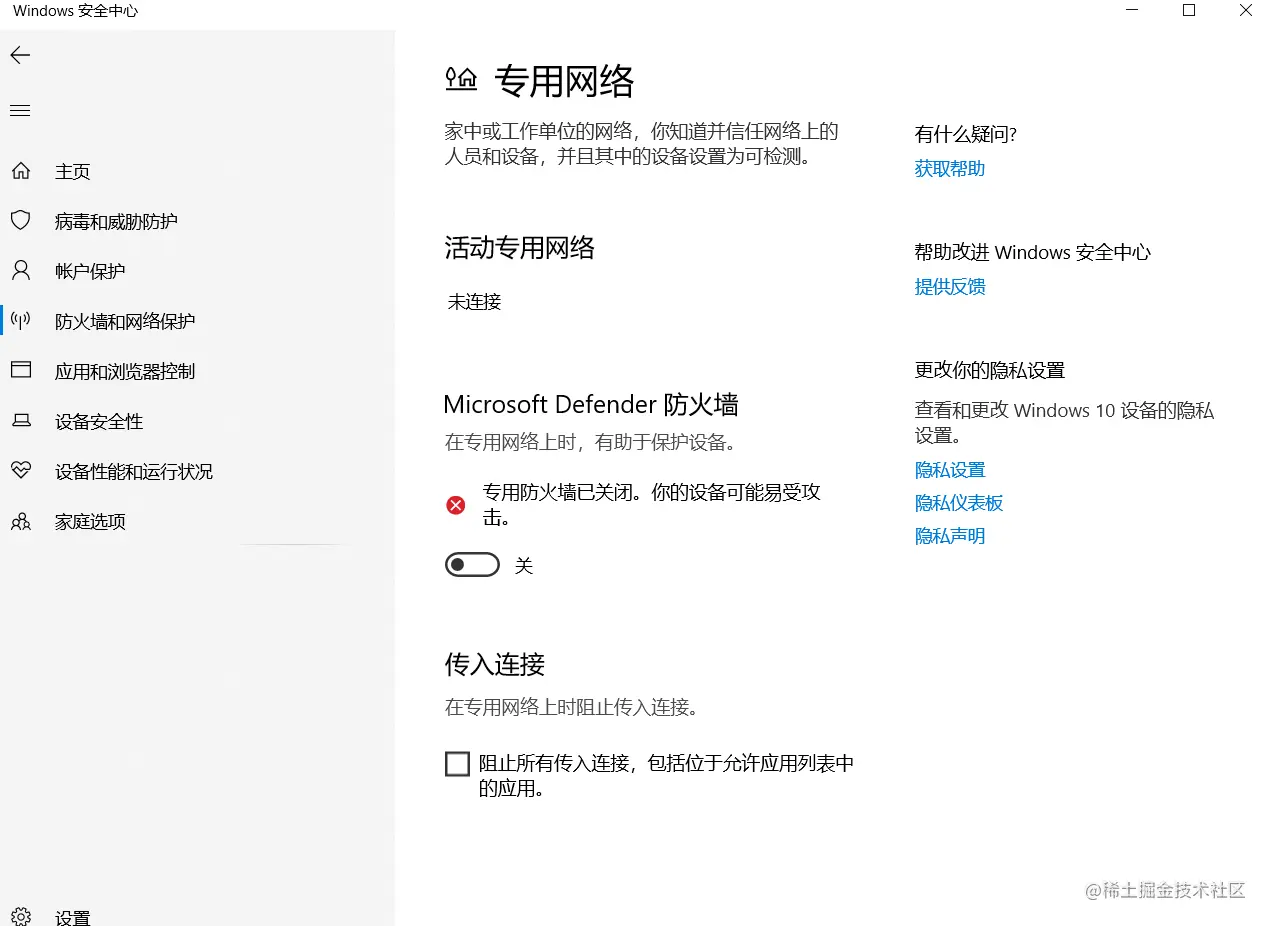Click the Microsoft Defender 防火墙 heading
1271x926 pixels.
tap(591, 404)
